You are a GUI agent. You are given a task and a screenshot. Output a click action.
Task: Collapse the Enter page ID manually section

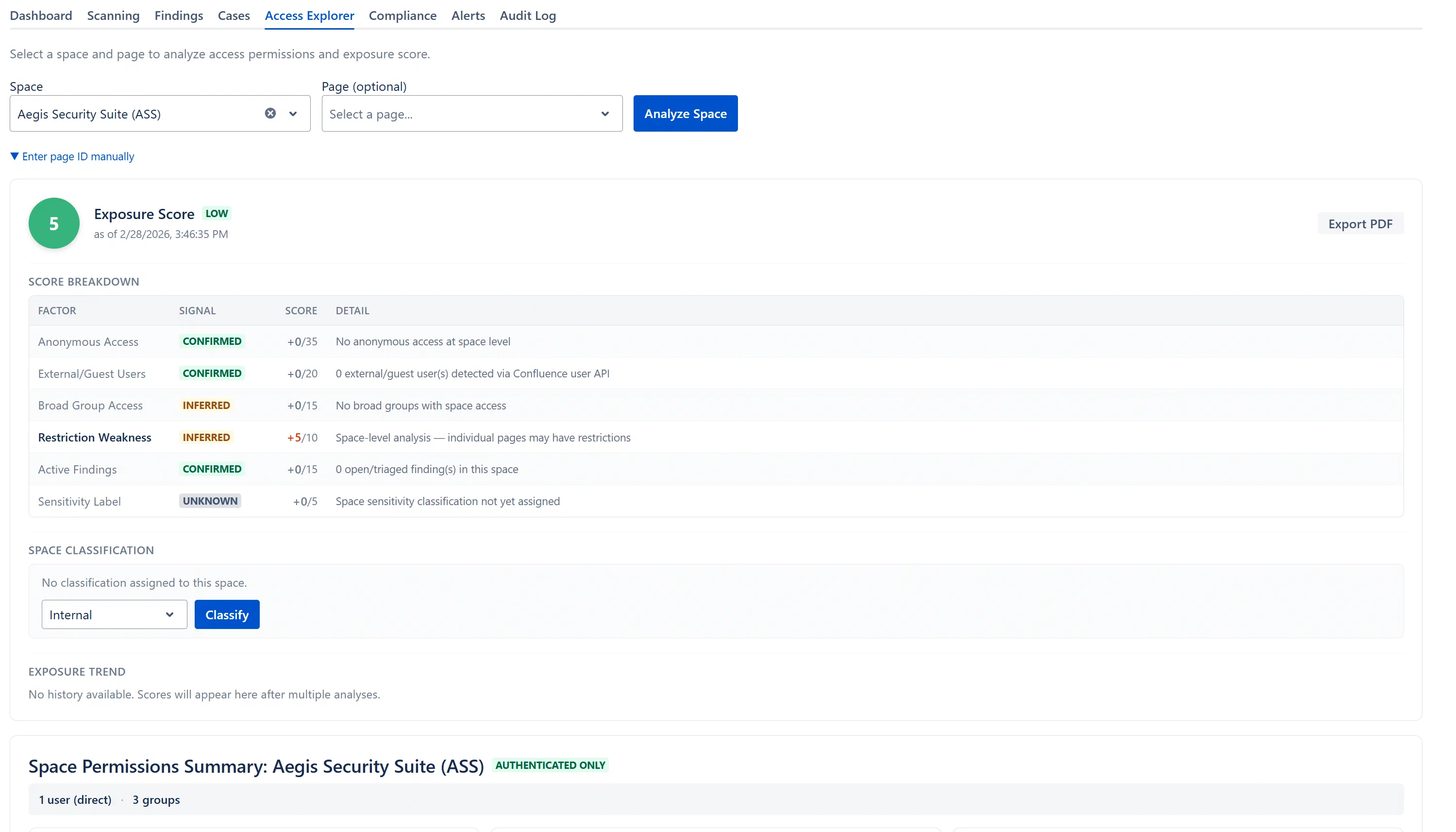(72, 156)
